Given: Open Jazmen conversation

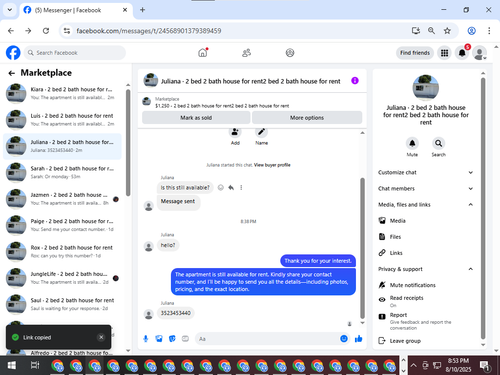Looking at the screenshot, I should click(62, 199).
